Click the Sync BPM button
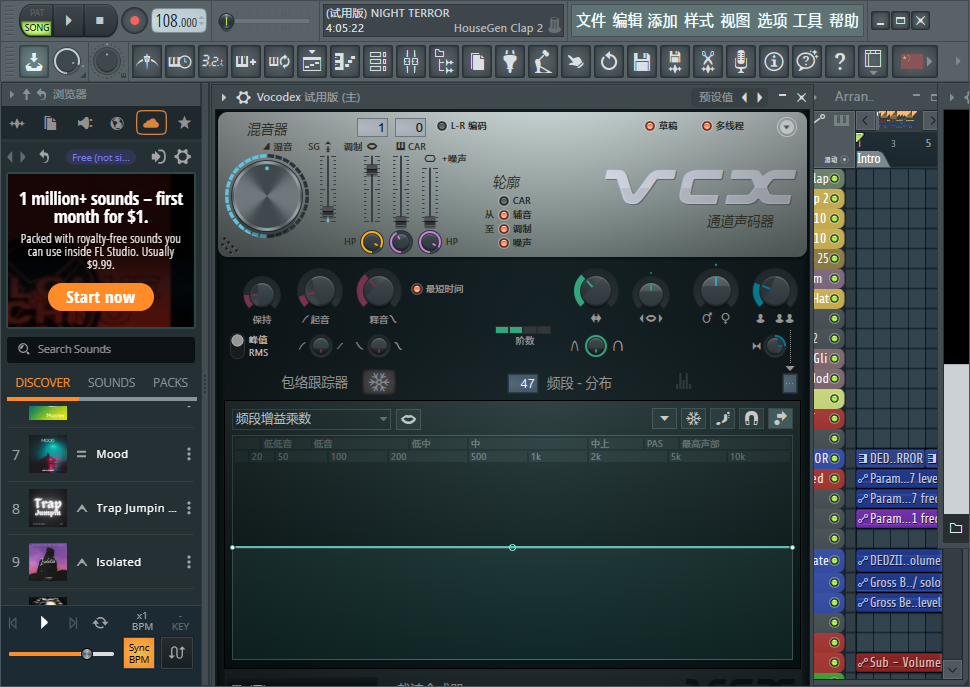 pos(139,653)
